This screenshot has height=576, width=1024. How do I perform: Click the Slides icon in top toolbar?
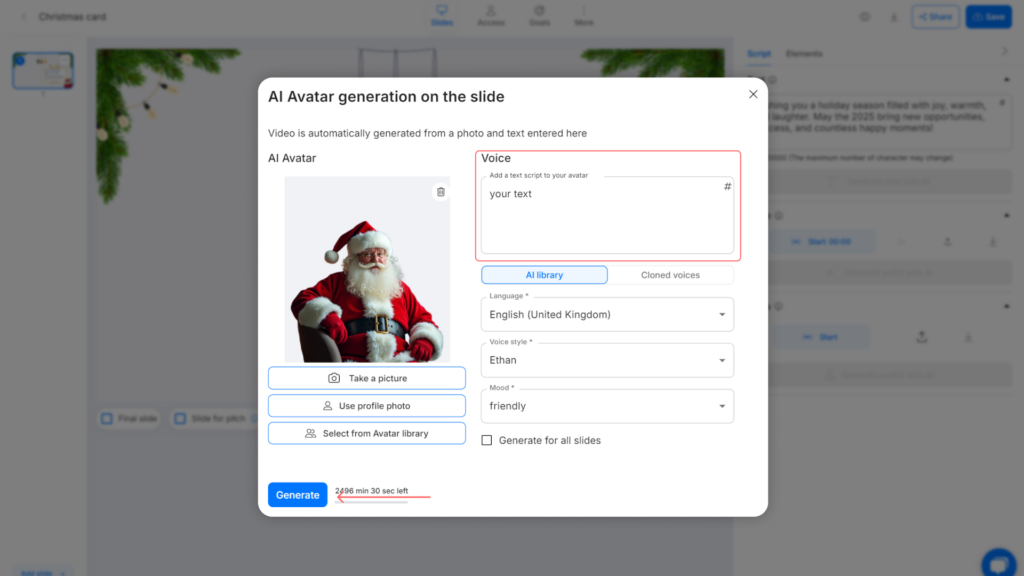tap(441, 15)
